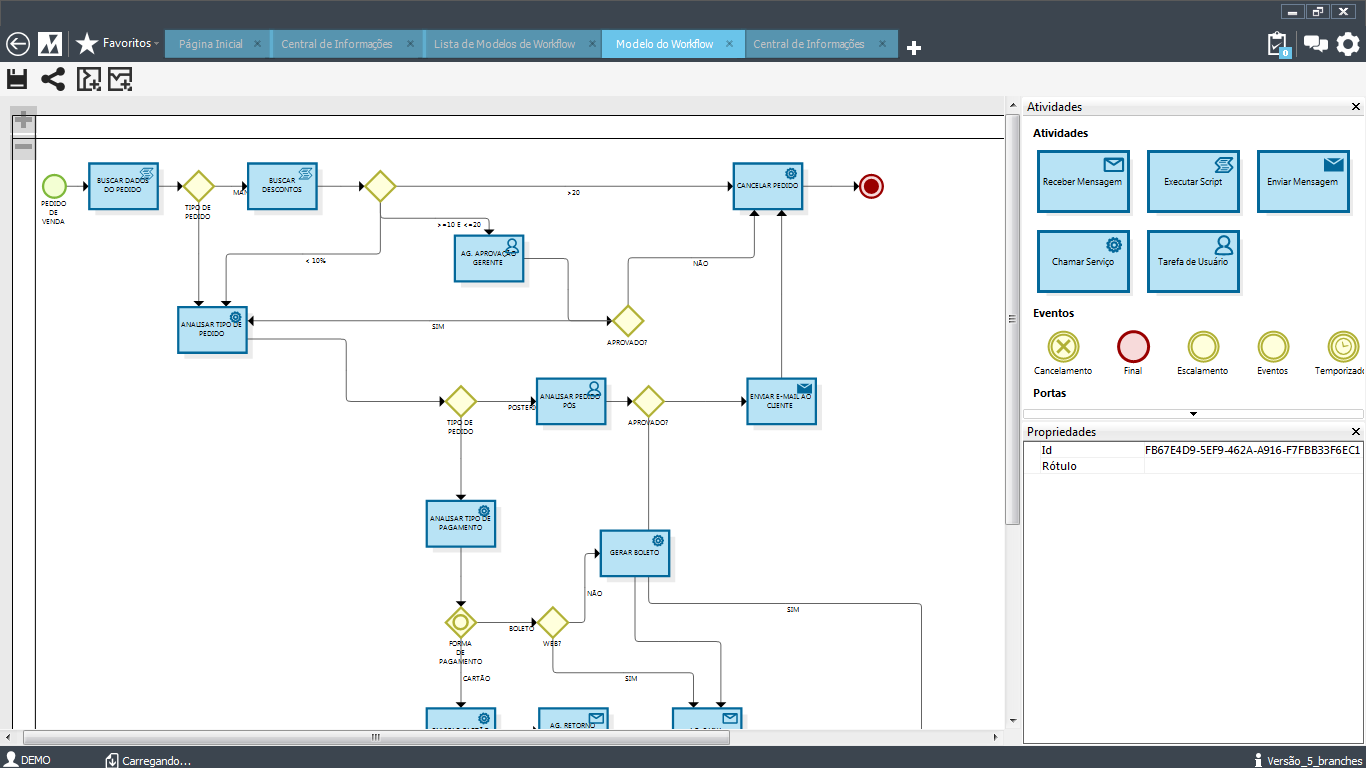Select the Executar Script activity
This screenshot has width=1366, height=768.
[1193, 181]
